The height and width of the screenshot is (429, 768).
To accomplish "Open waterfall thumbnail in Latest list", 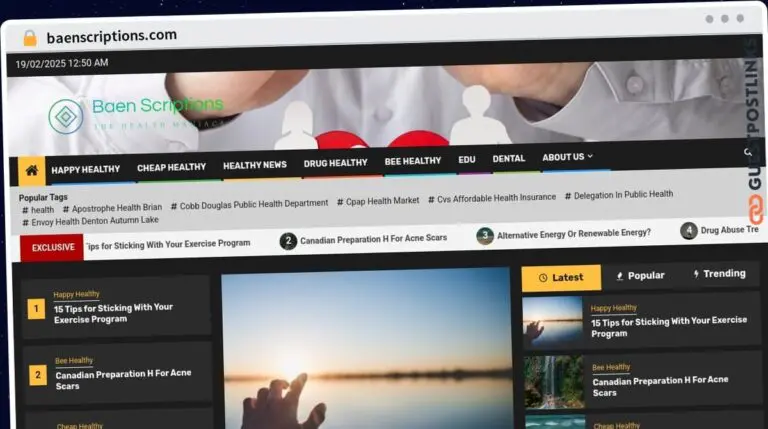I will 554,382.
